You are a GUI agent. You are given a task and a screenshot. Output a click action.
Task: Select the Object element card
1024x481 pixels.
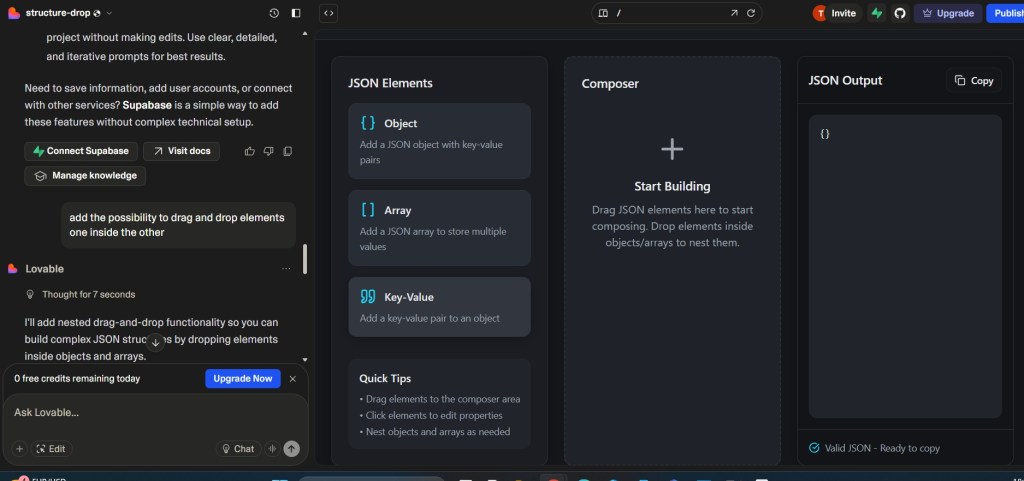pyautogui.click(x=440, y=141)
